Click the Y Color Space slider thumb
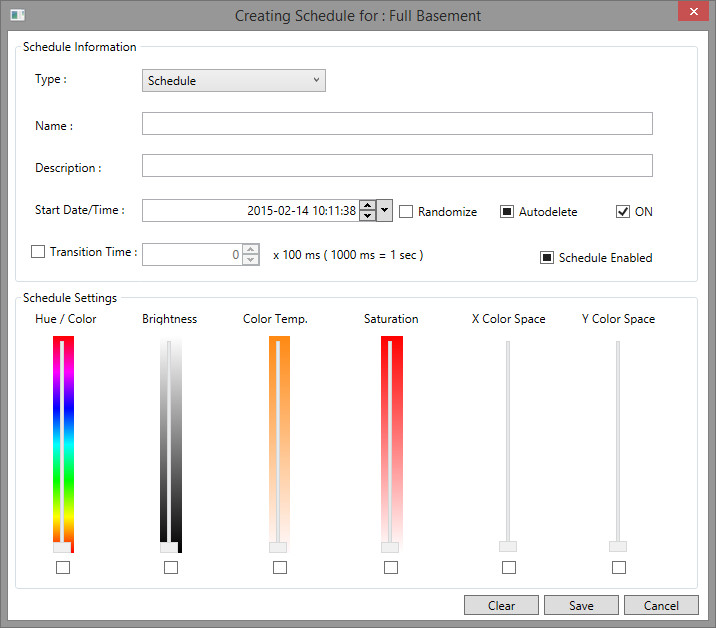Viewport: 716px width, 628px height. (x=618, y=547)
